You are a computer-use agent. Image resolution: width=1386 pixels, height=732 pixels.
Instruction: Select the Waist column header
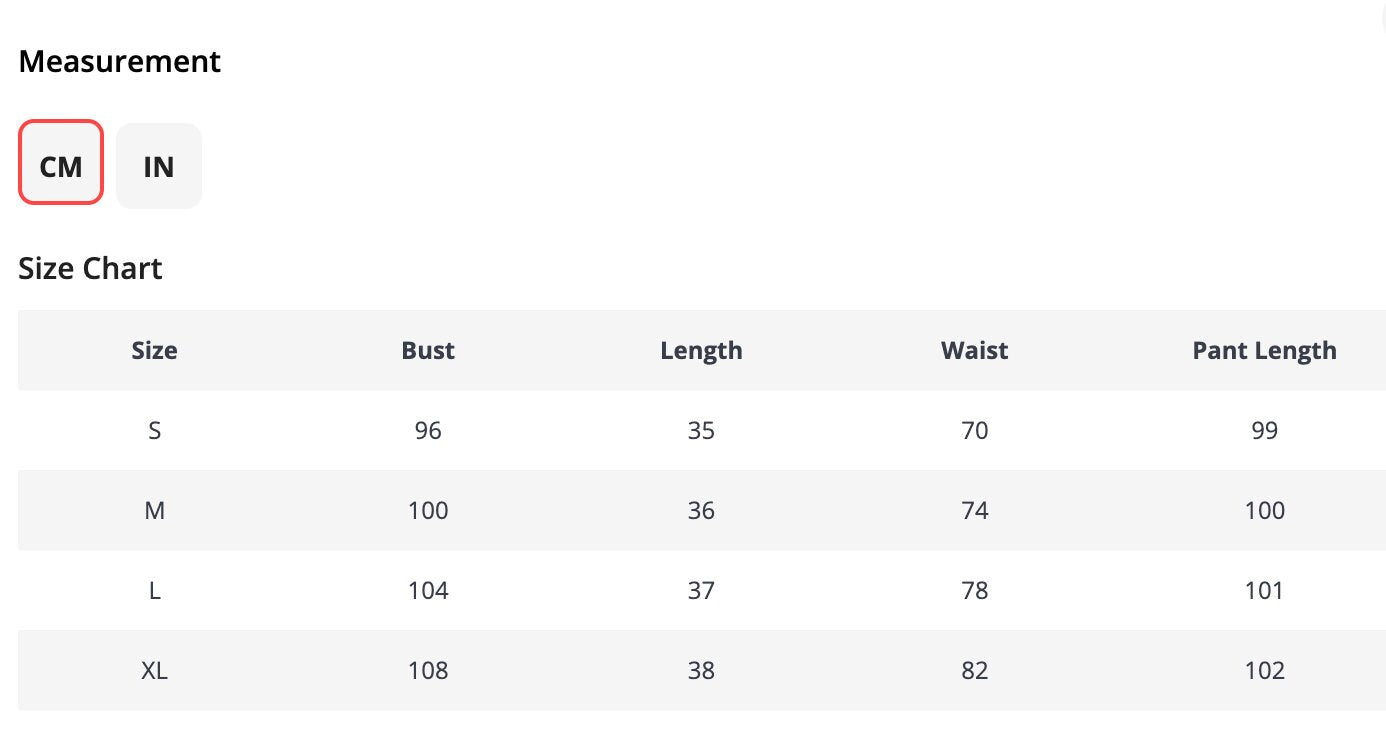974,351
